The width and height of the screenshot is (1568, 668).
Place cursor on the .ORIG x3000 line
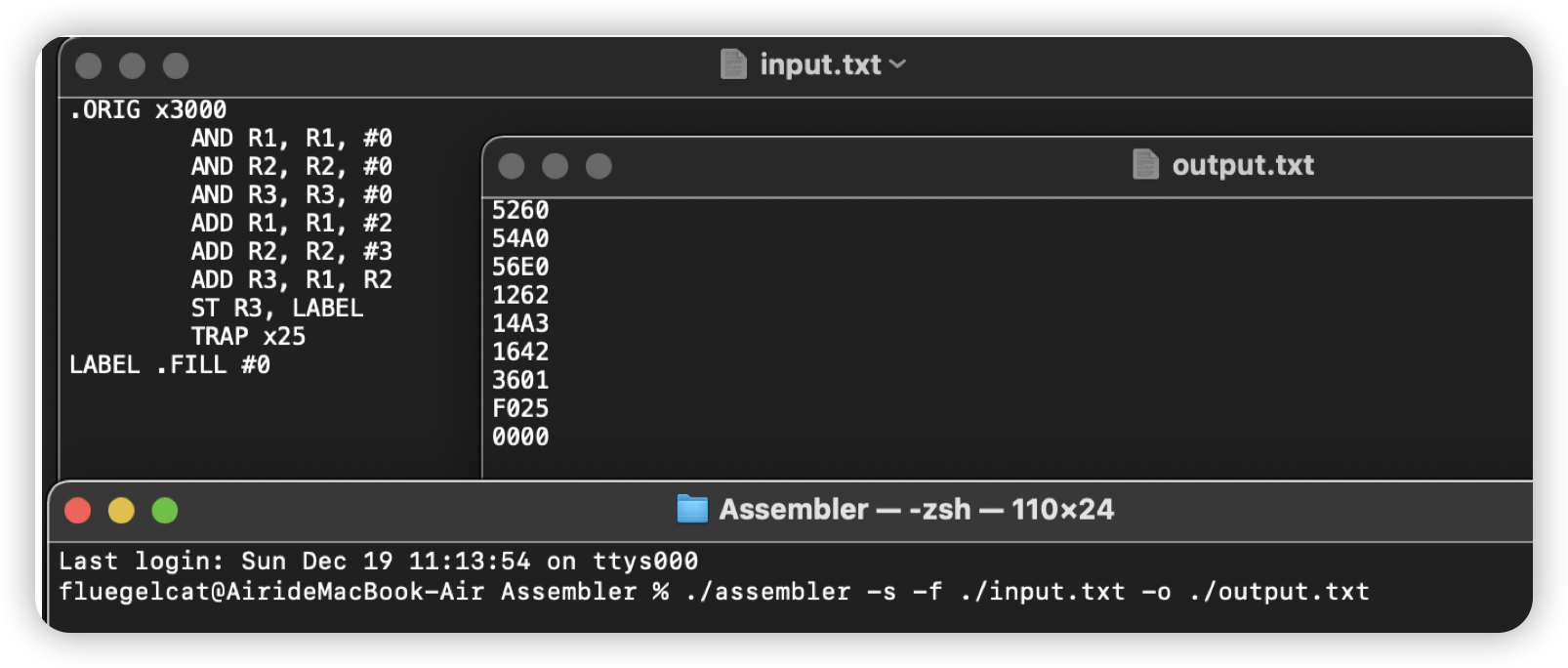(148, 109)
